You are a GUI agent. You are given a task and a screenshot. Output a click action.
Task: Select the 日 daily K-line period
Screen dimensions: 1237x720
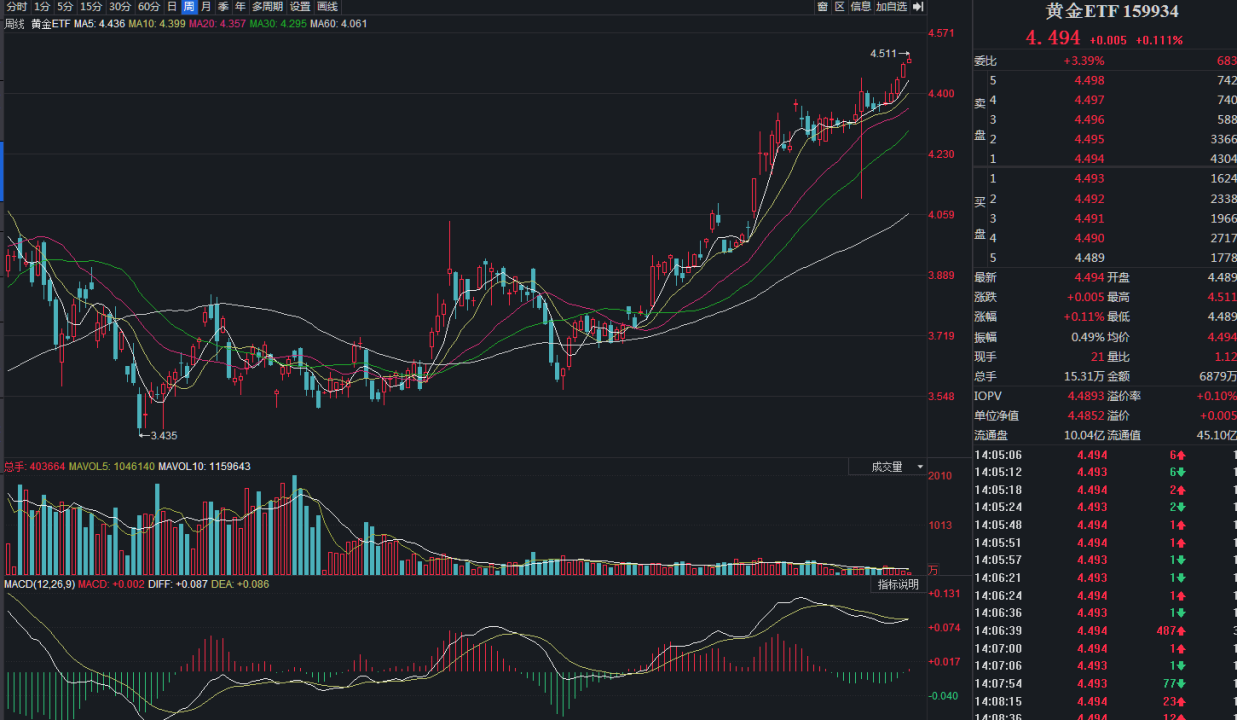point(172,7)
